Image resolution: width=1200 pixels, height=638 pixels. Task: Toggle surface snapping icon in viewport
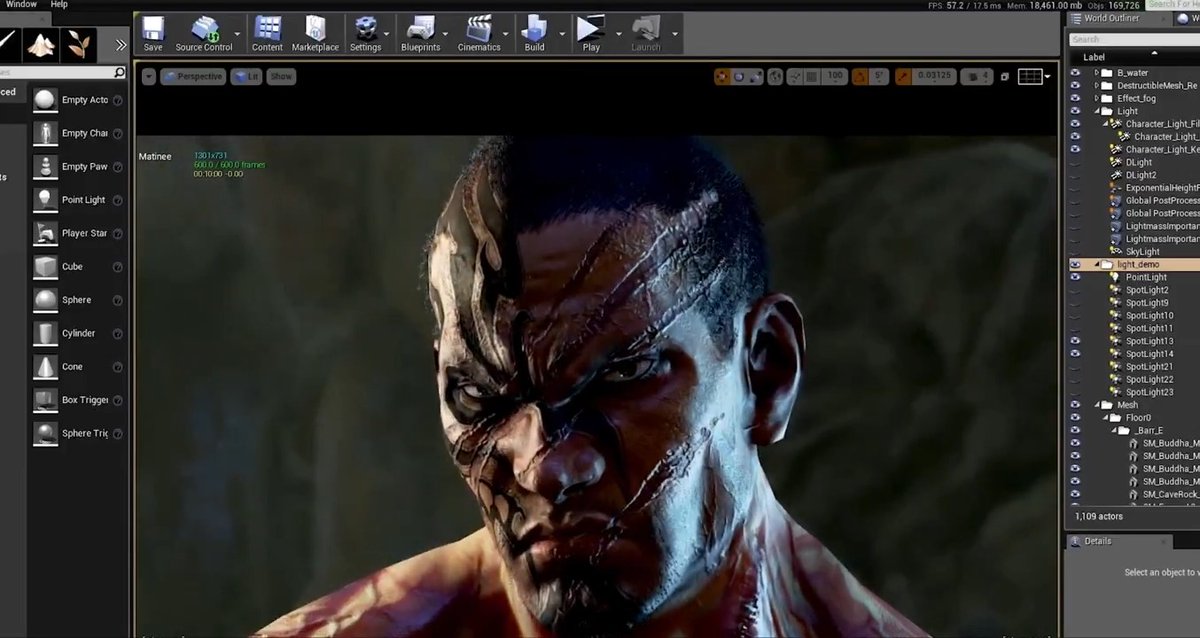796,76
